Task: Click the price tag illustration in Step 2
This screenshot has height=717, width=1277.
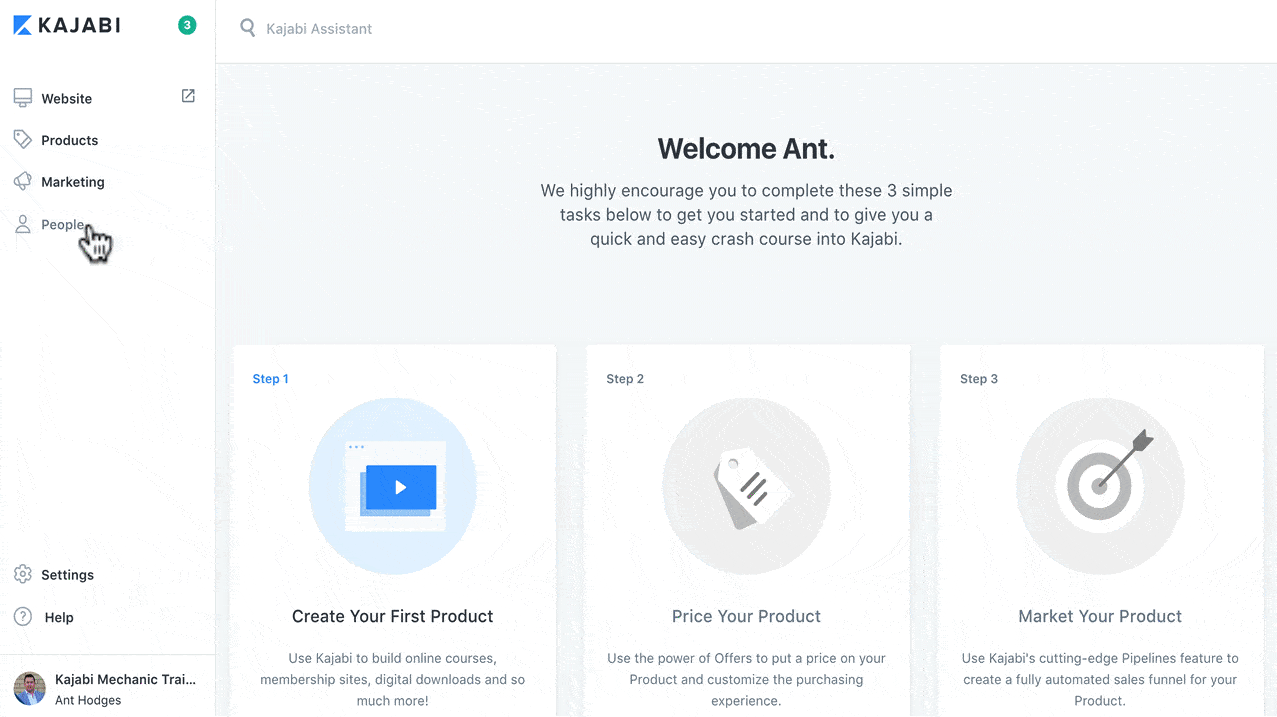Action: pos(746,486)
